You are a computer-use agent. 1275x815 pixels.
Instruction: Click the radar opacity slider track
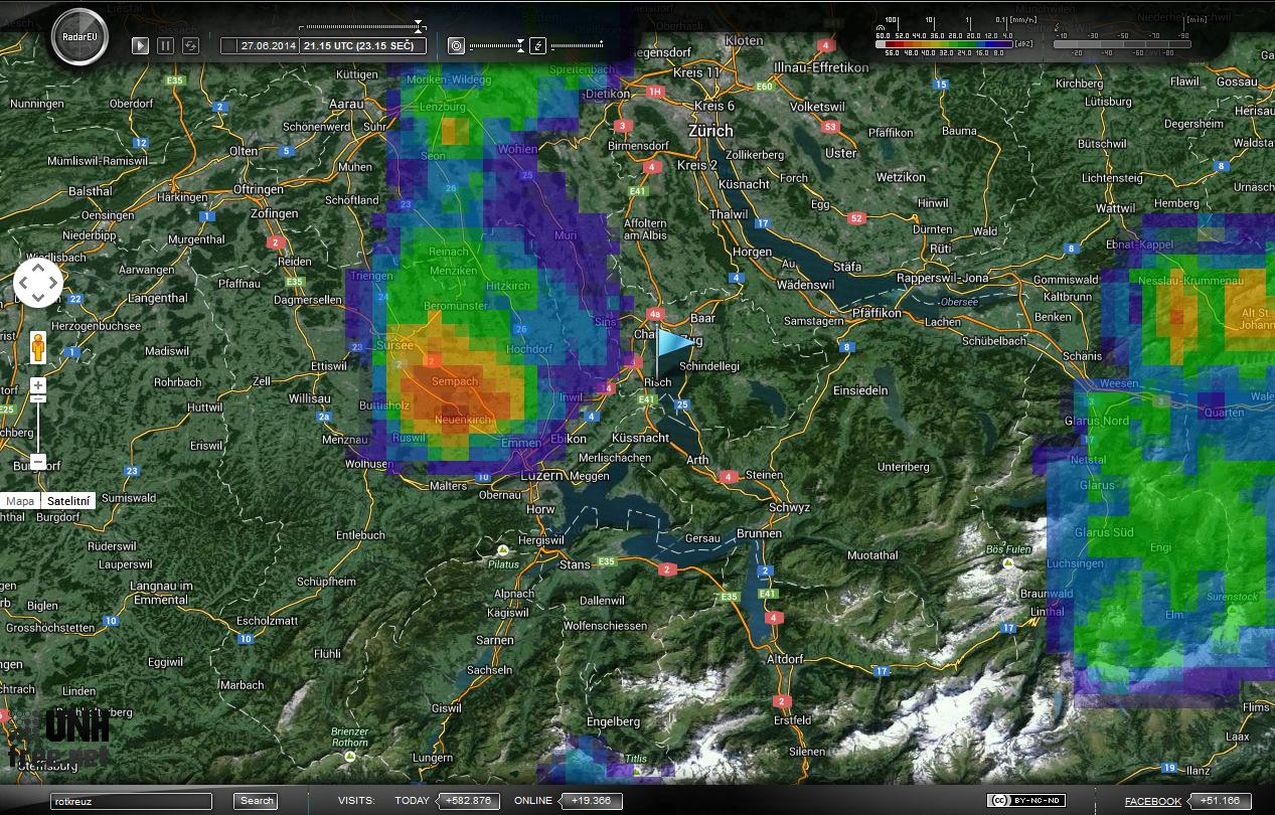[x=494, y=45]
